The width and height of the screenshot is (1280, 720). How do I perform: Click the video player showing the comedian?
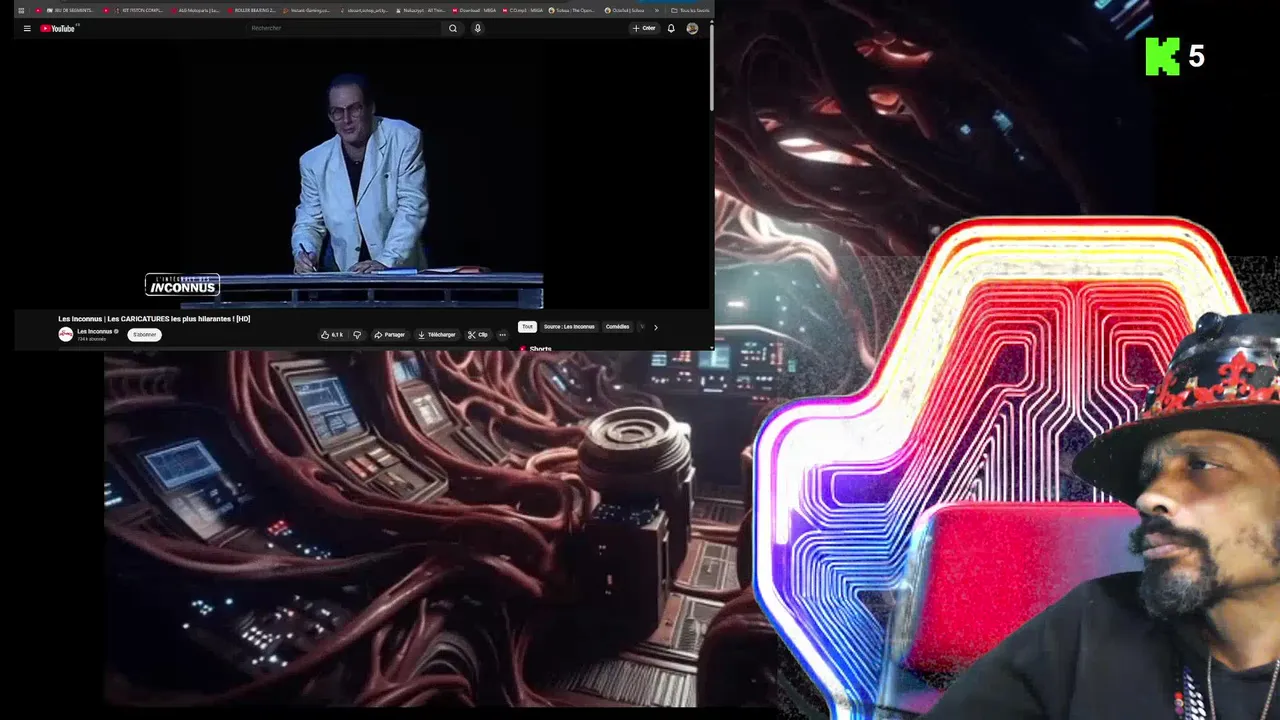344,175
